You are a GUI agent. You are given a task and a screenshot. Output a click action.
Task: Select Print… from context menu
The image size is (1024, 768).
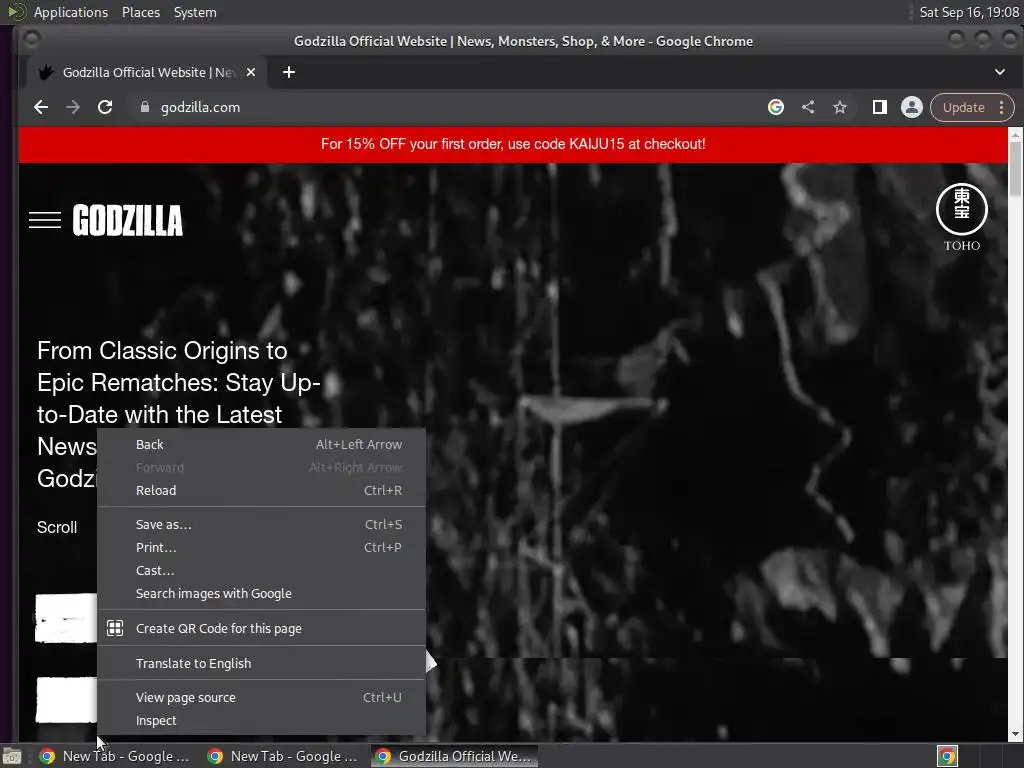pyautogui.click(x=261, y=547)
